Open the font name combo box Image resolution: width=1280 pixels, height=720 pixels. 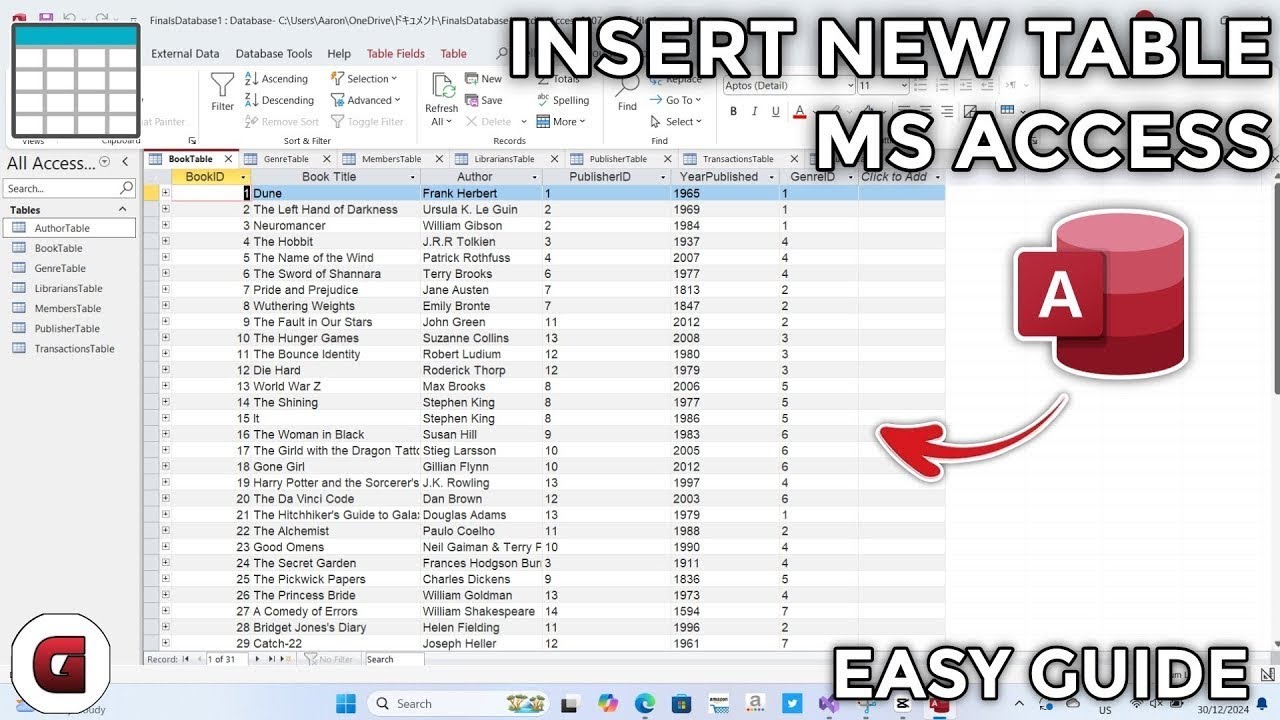789,86
